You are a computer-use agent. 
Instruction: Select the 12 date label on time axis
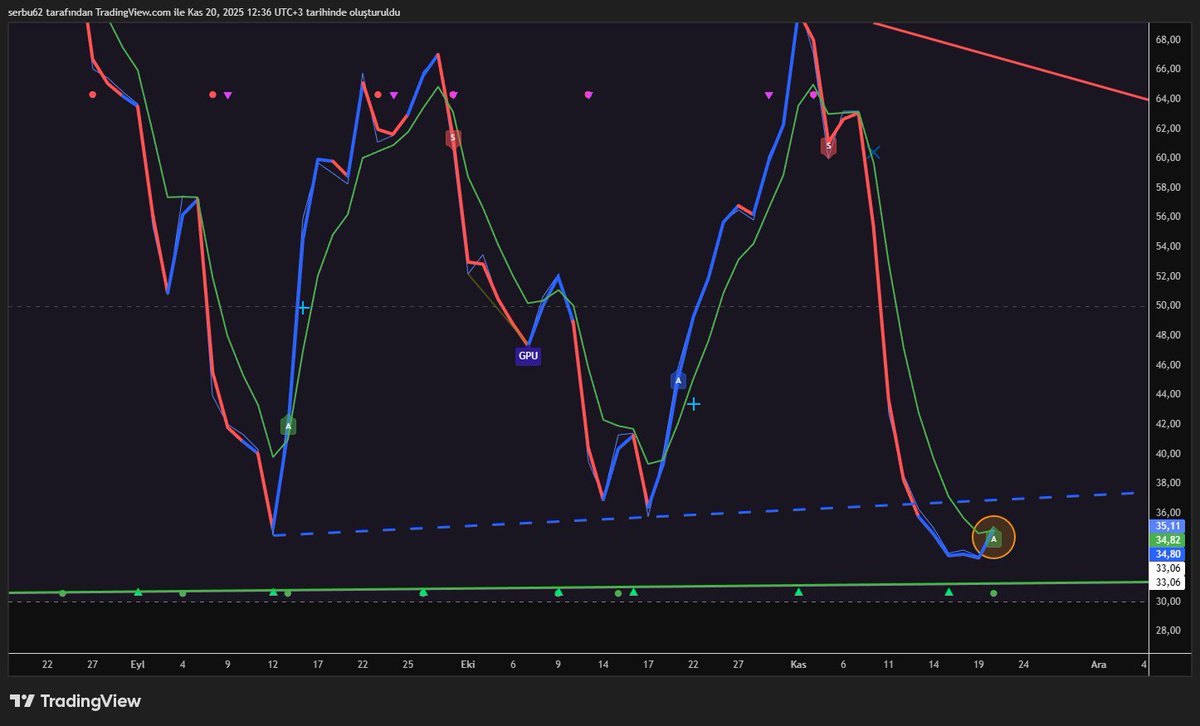272,664
